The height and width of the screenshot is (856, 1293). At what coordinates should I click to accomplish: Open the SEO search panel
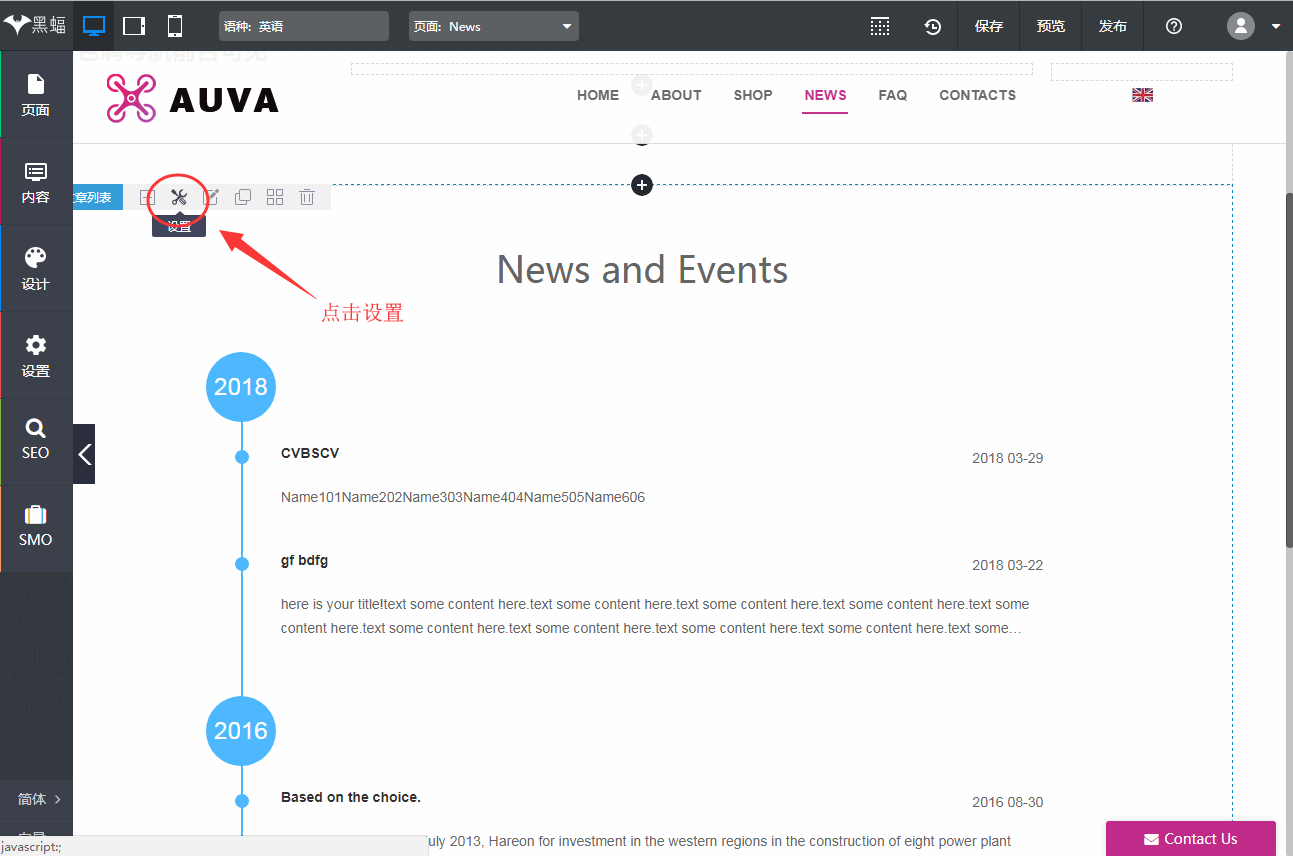[x=36, y=440]
